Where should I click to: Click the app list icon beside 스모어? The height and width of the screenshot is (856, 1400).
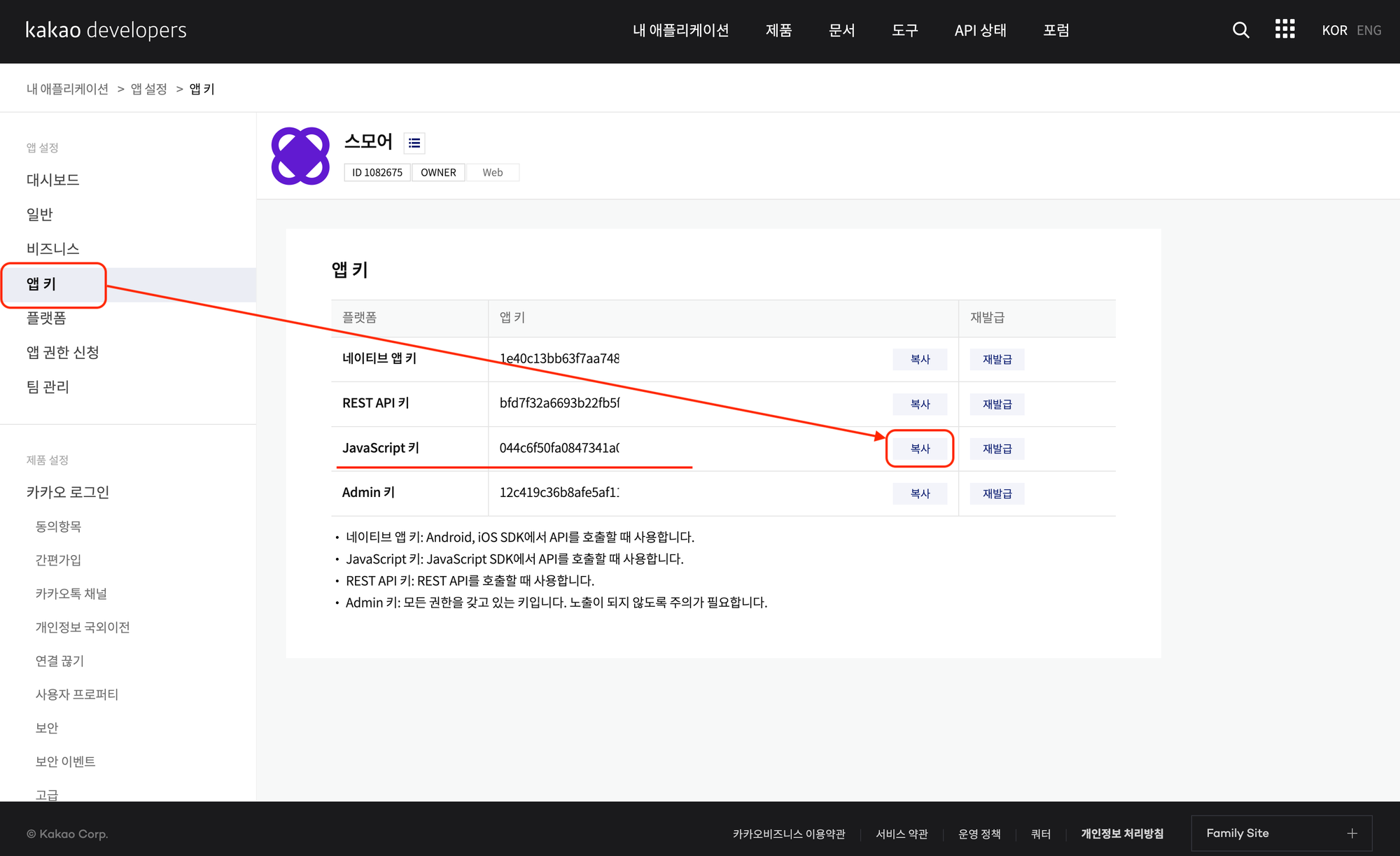point(414,143)
